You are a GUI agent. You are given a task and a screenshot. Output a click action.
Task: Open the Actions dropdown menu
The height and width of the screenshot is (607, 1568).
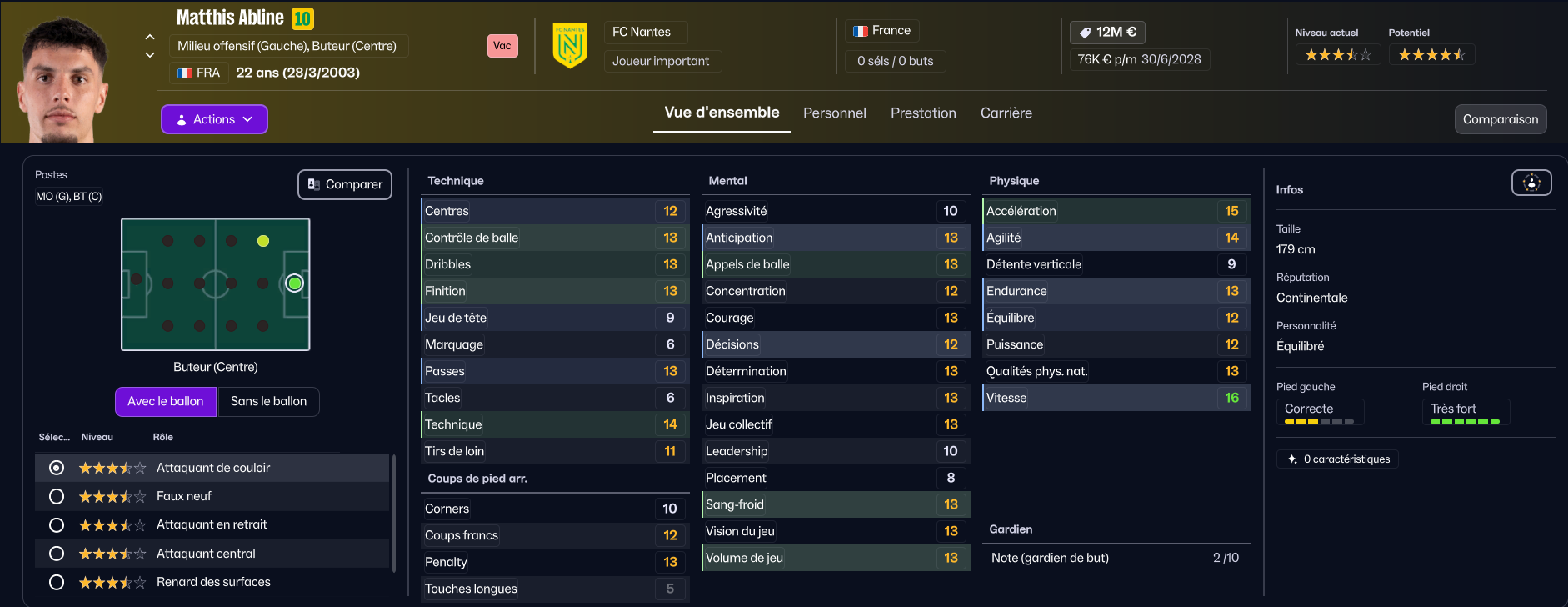tap(214, 119)
